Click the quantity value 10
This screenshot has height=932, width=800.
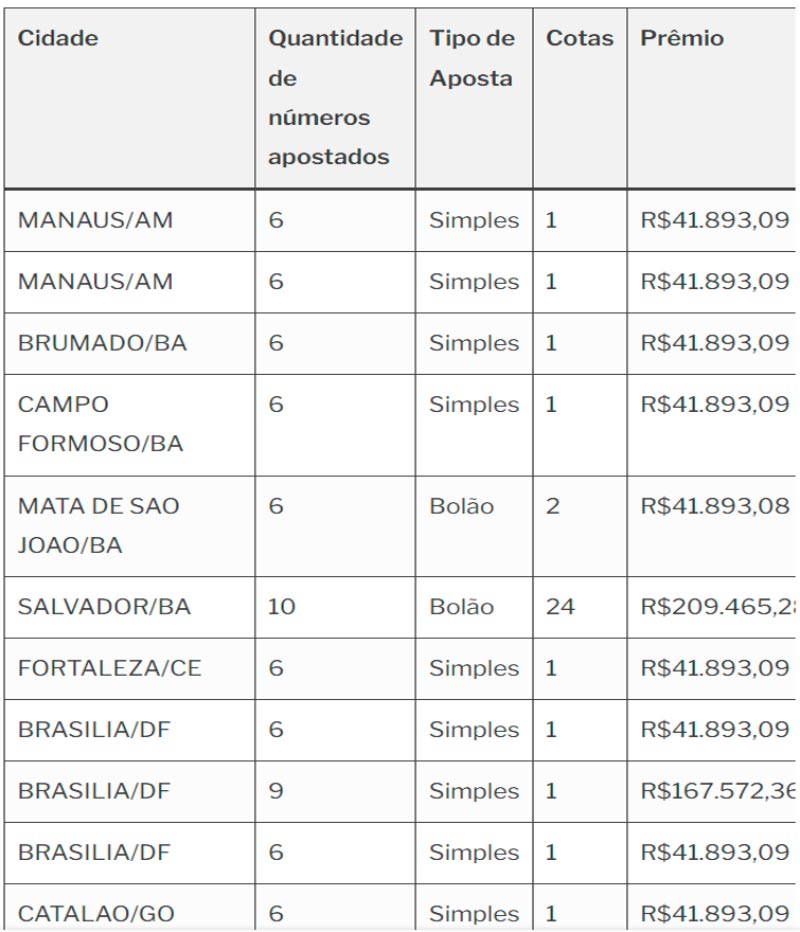(282, 607)
